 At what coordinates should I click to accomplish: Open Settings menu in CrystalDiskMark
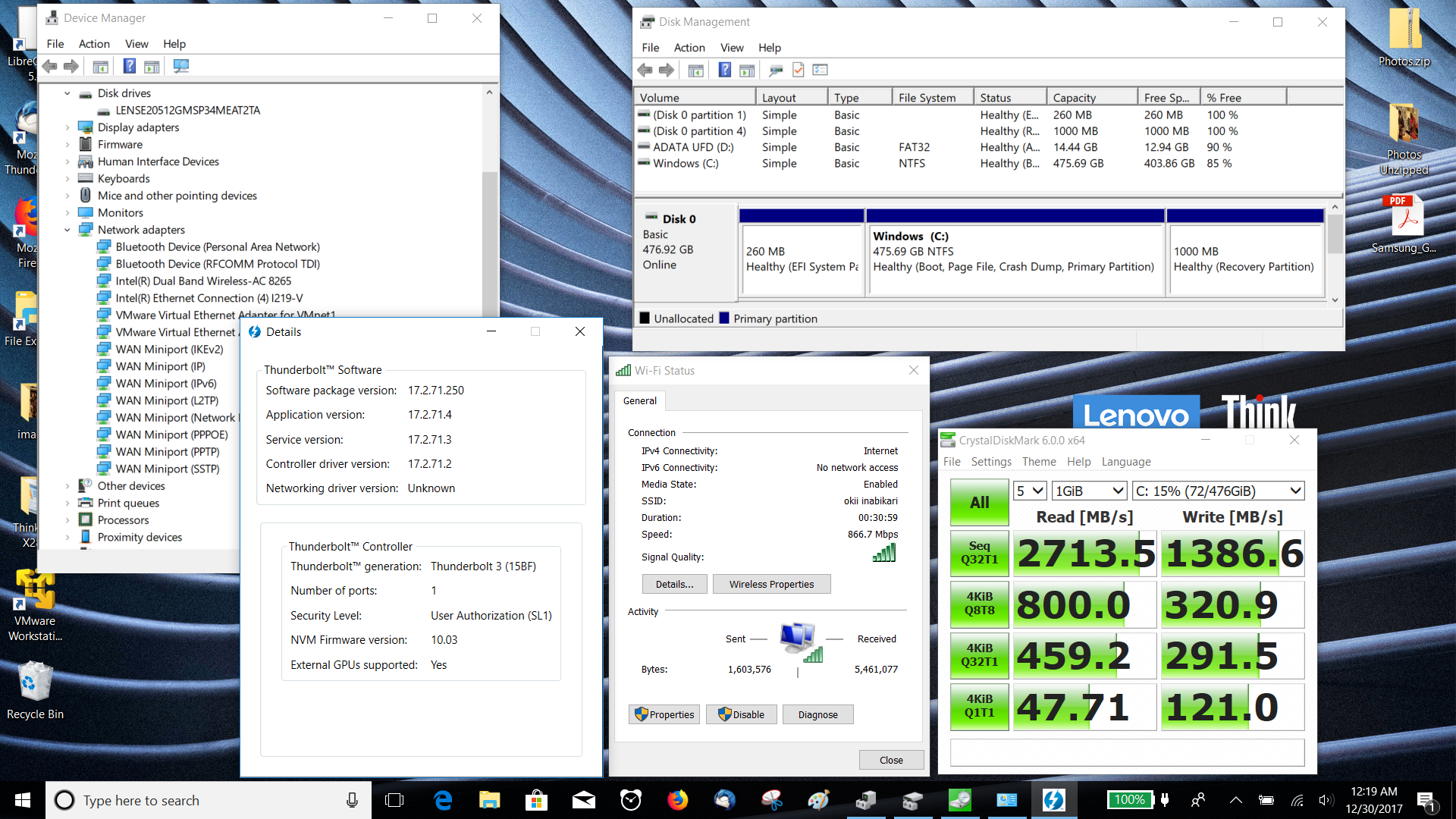(x=991, y=462)
